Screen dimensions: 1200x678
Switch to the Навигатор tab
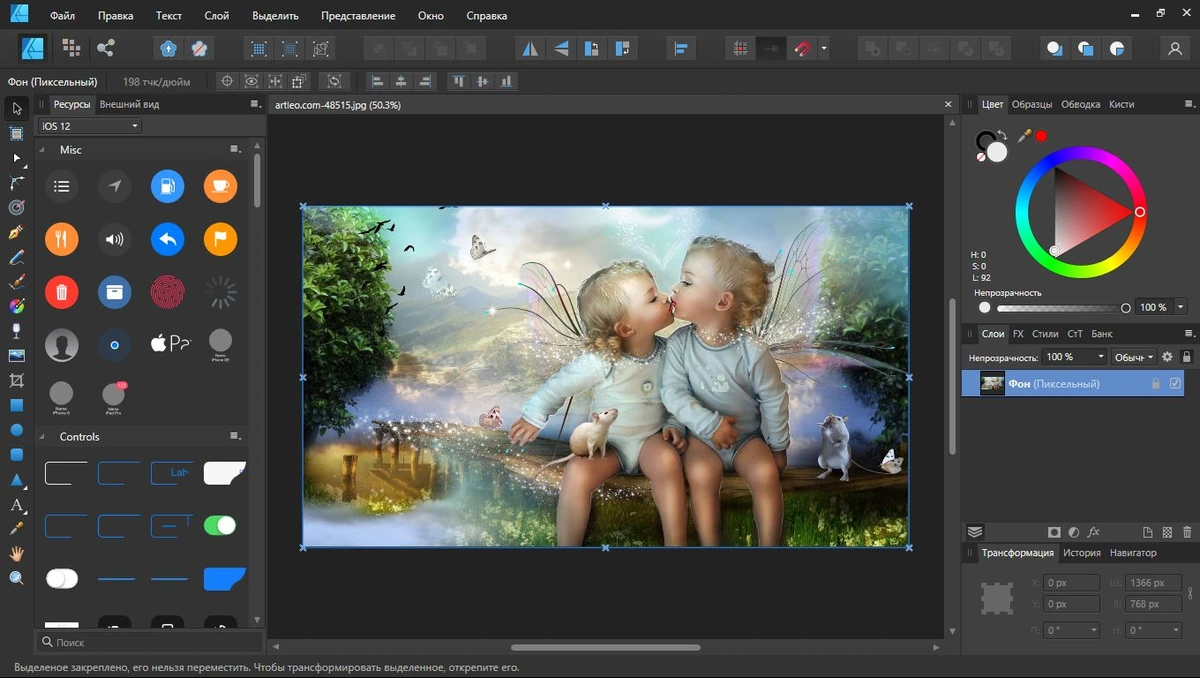pos(1132,553)
